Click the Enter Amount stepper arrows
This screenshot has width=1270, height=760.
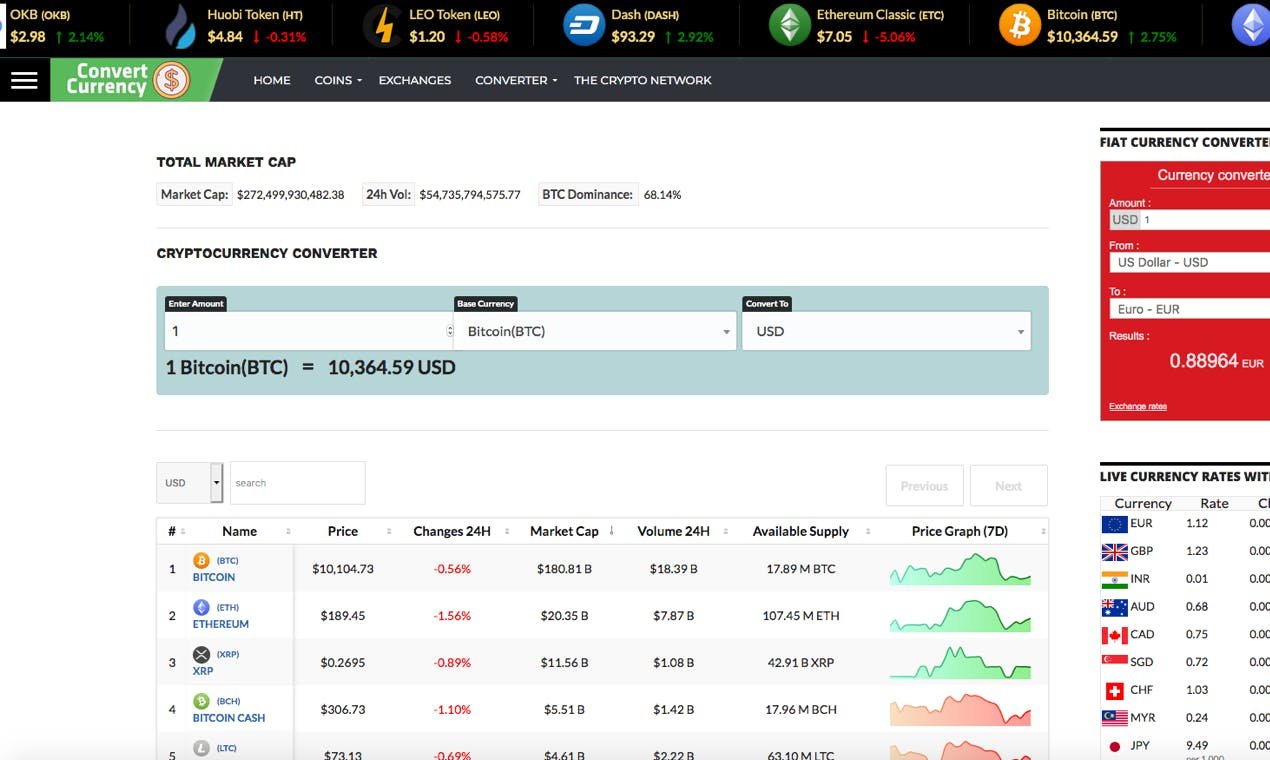449,331
